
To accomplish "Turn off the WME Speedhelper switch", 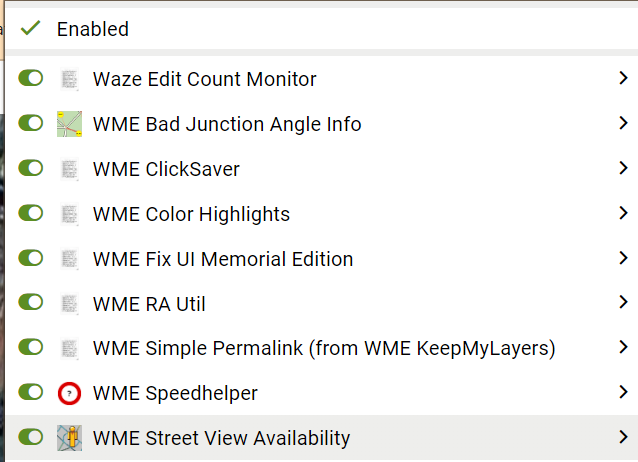I will (31, 393).
